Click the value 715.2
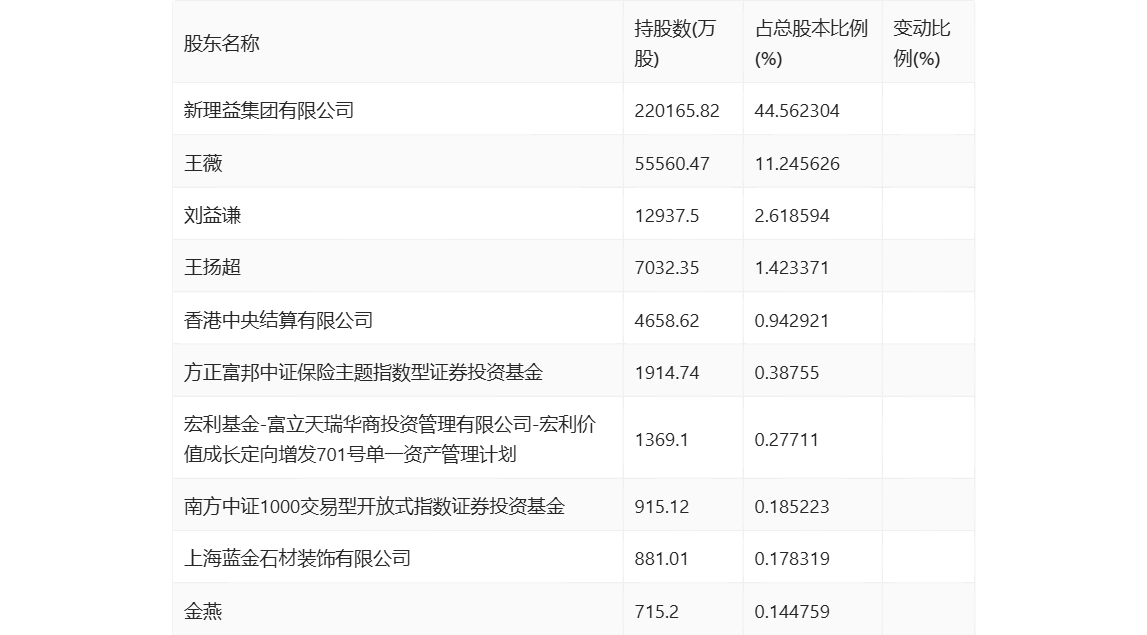1147x635 pixels. (x=656, y=612)
